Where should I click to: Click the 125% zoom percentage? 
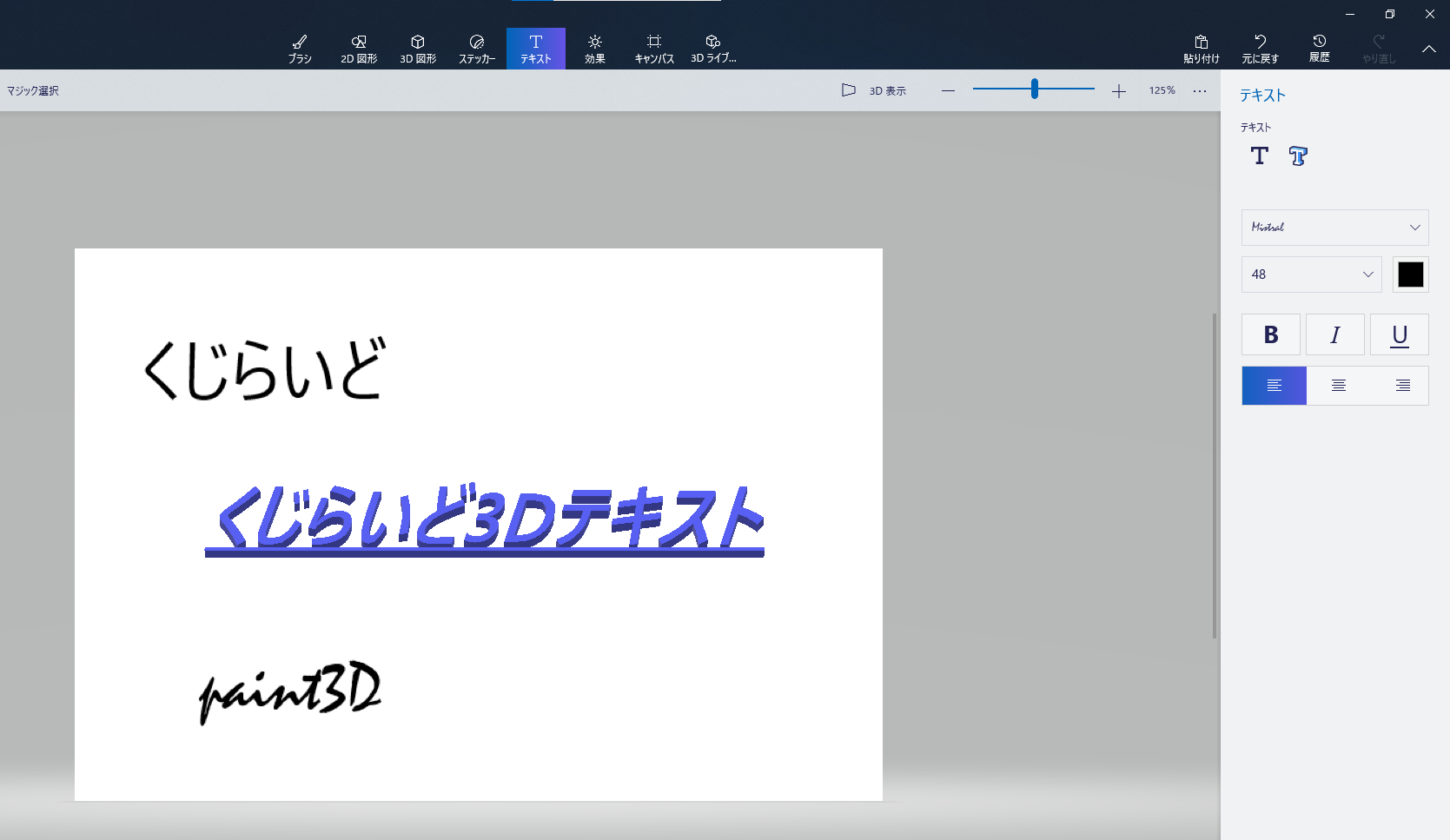click(1162, 90)
